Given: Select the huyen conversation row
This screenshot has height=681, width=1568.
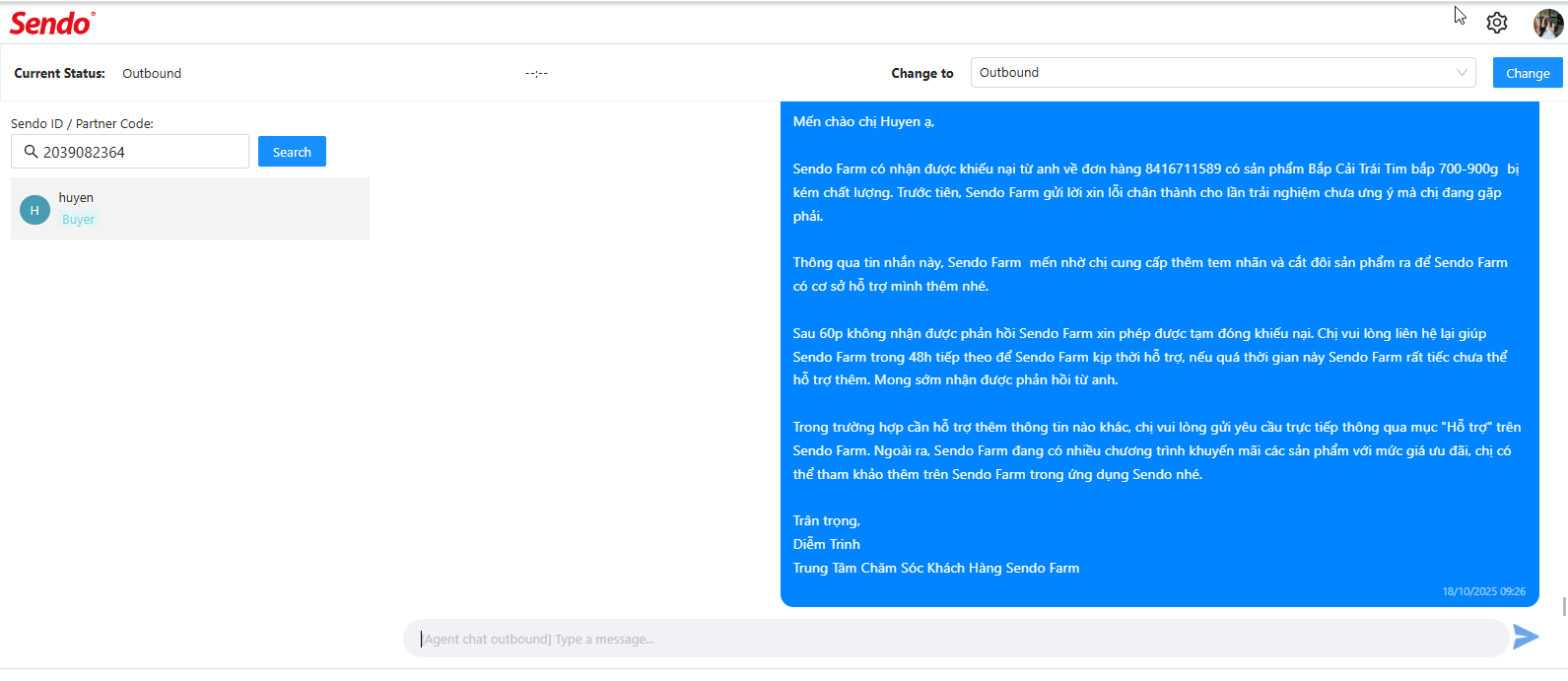Looking at the screenshot, I should click(190, 209).
